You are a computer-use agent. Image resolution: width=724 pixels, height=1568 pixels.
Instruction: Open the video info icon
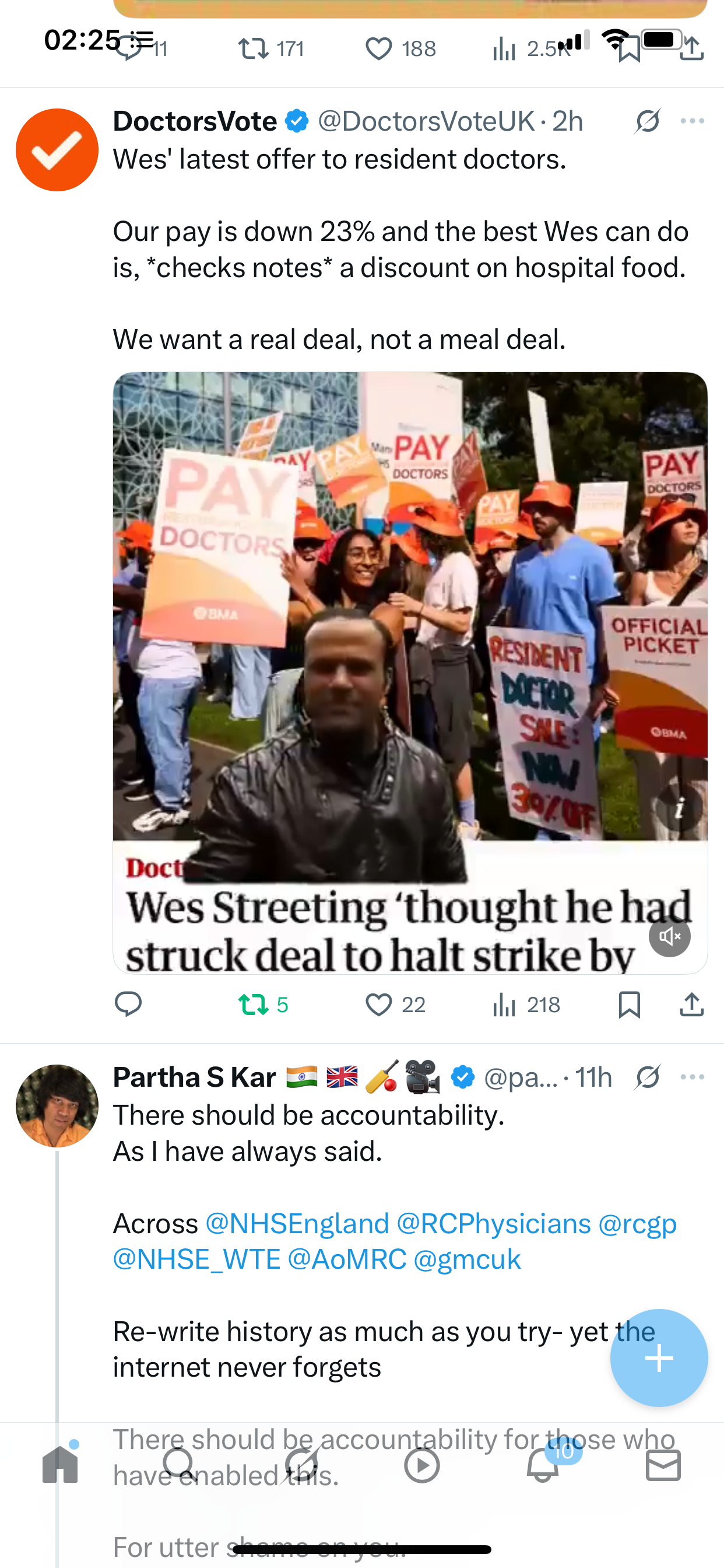coord(680,809)
